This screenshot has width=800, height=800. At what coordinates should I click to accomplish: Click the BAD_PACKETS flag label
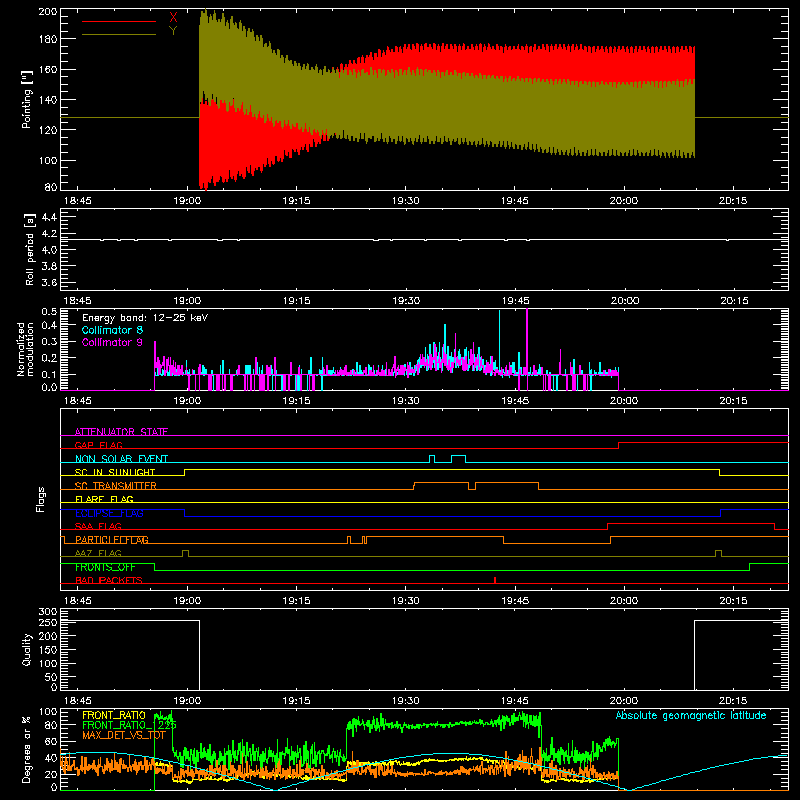coord(109,580)
